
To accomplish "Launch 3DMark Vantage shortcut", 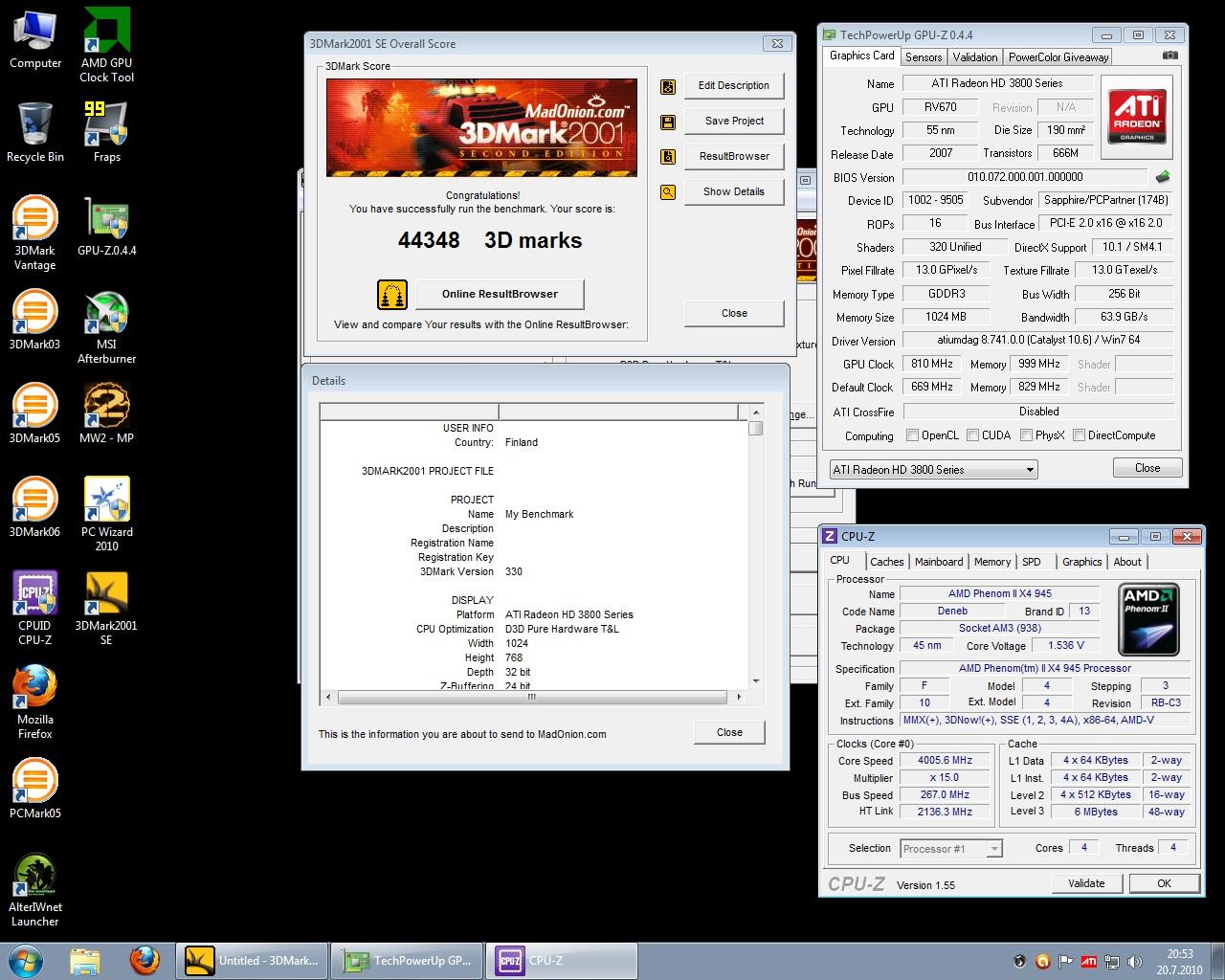I will tap(35, 234).
